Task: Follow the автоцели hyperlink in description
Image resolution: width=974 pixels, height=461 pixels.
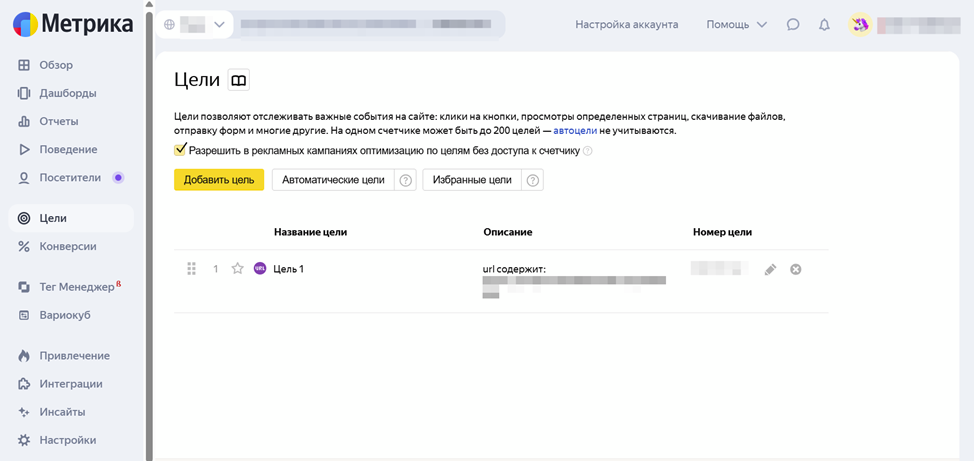Action: point(575,131)
